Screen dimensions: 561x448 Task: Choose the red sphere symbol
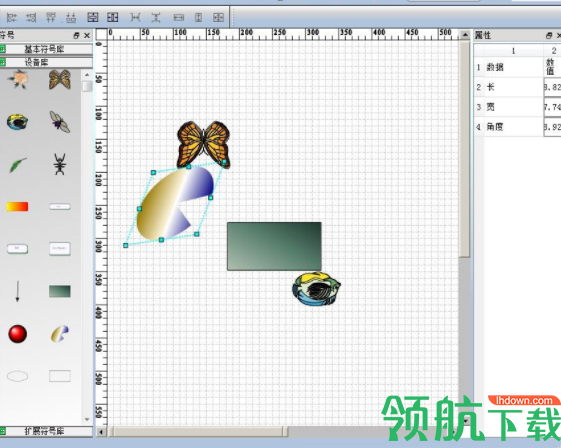pyautogui.click(x=18, y=334)
